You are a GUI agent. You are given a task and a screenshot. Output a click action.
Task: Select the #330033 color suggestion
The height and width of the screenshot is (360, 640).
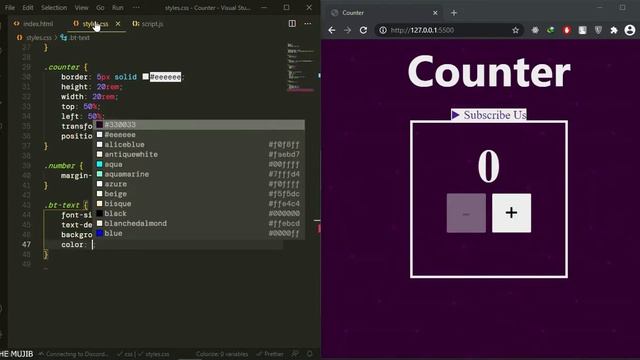click(x=200, y=124)
